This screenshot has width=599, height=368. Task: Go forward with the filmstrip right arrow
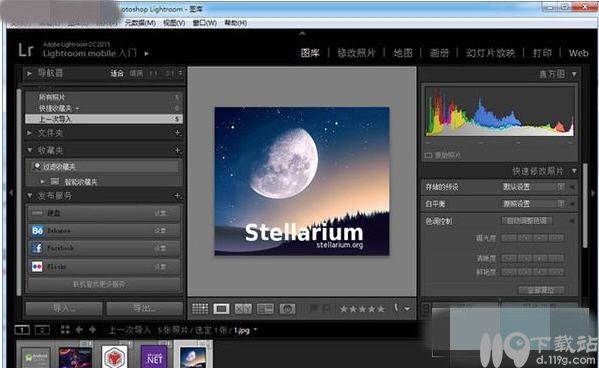click(x=92, y=329)
